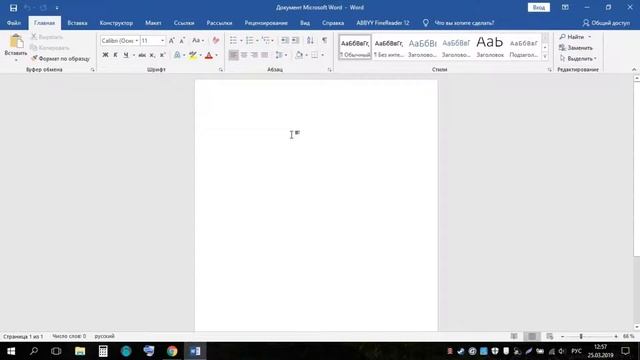
Task: Click the save icon in title bar
Action: pyautogui.click(x=13, y=8)
